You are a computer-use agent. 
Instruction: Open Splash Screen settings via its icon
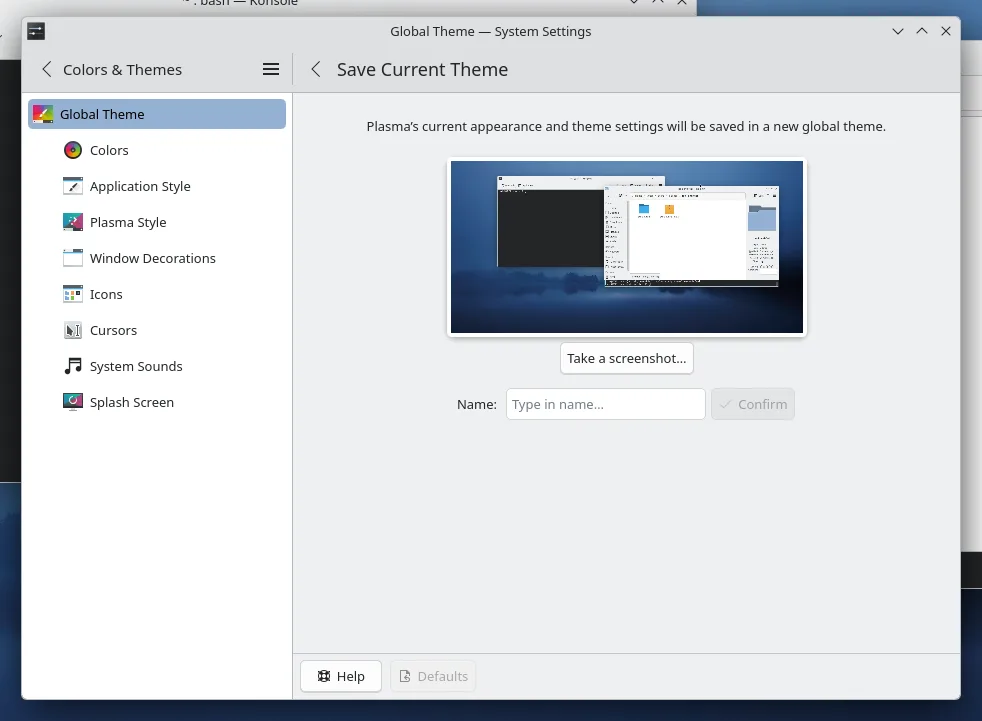(x=72, y=402)
